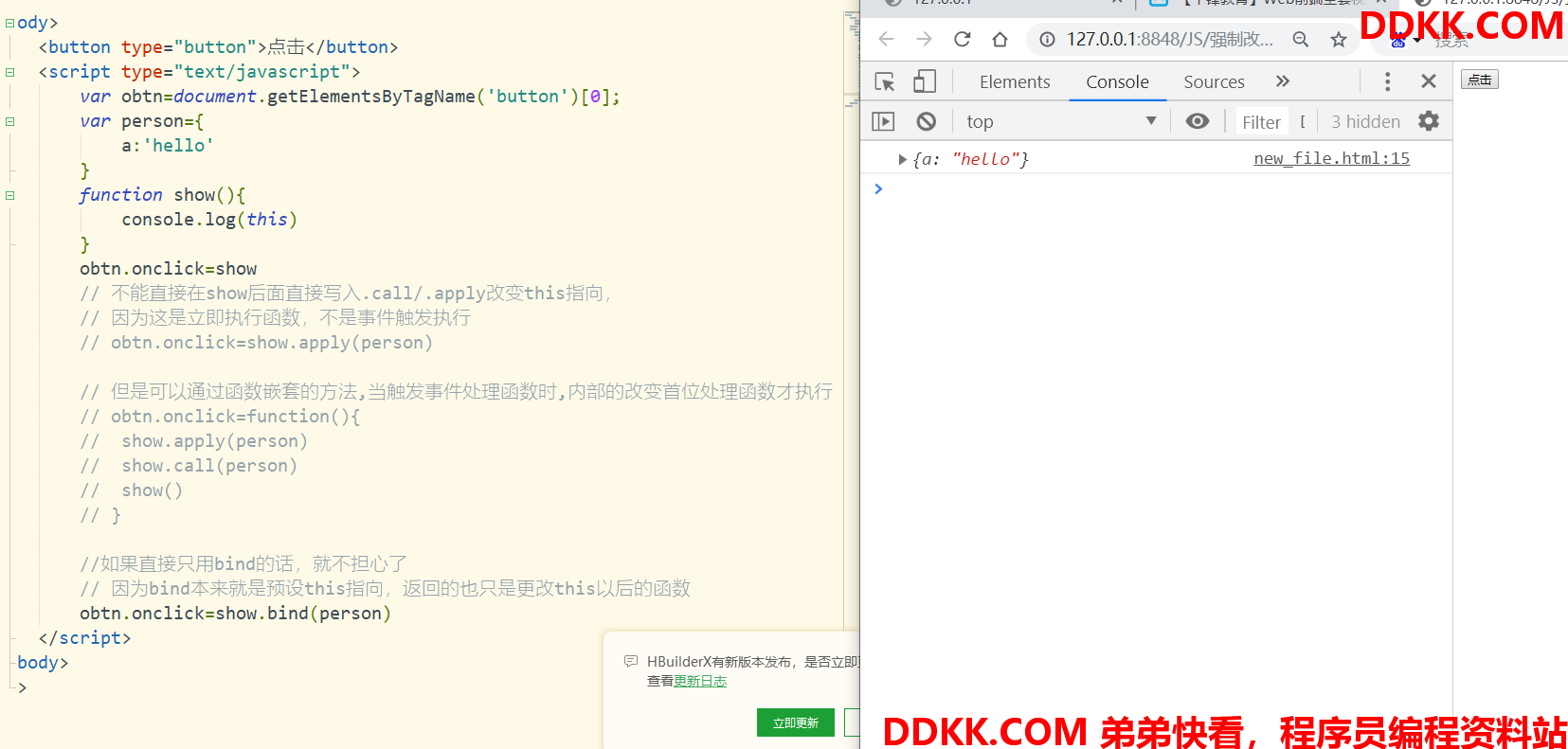View site information icon in address bar
1568x749 pixels.
(x=1047, y=39)
